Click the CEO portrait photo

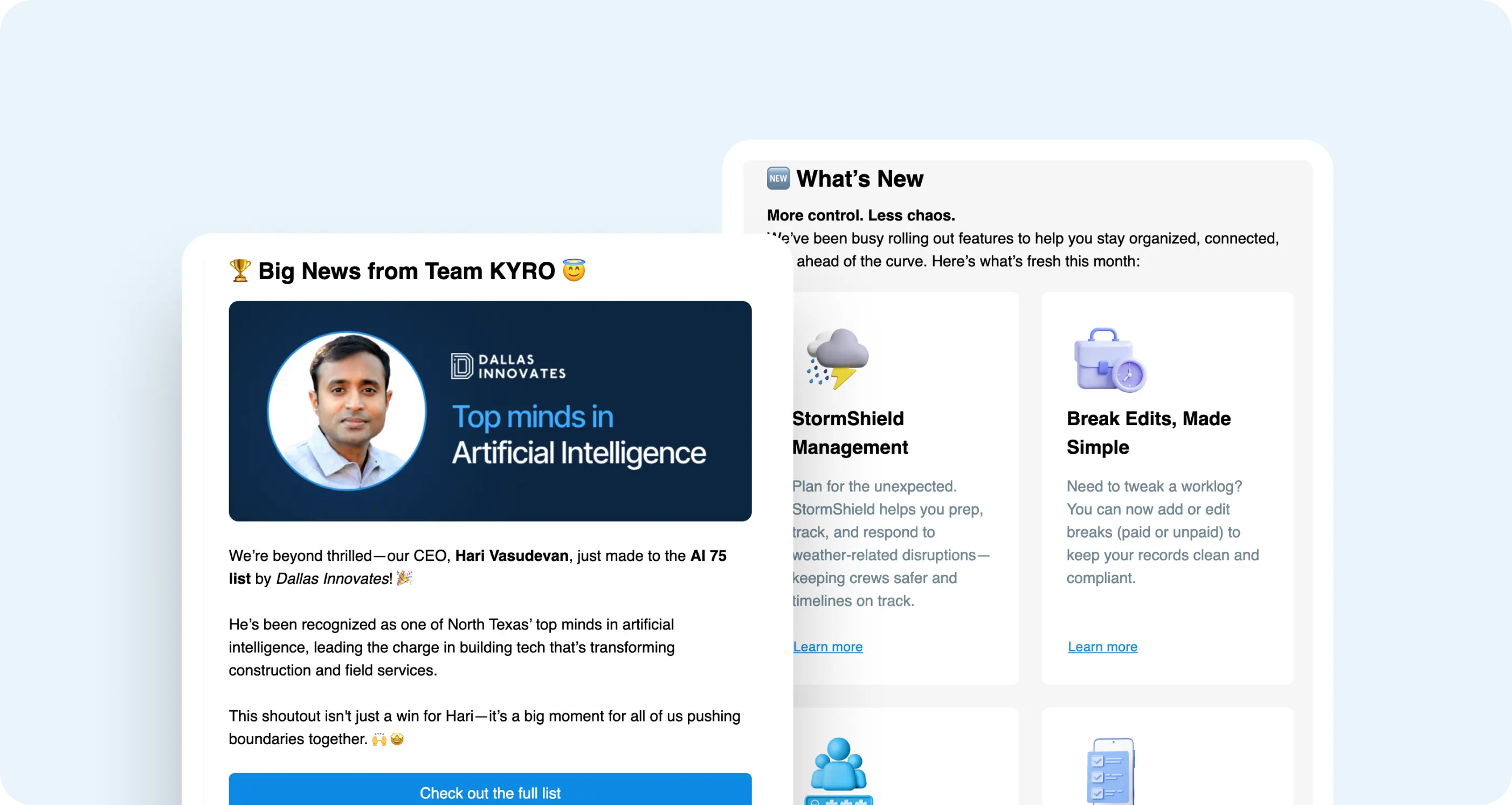point(347,411)
